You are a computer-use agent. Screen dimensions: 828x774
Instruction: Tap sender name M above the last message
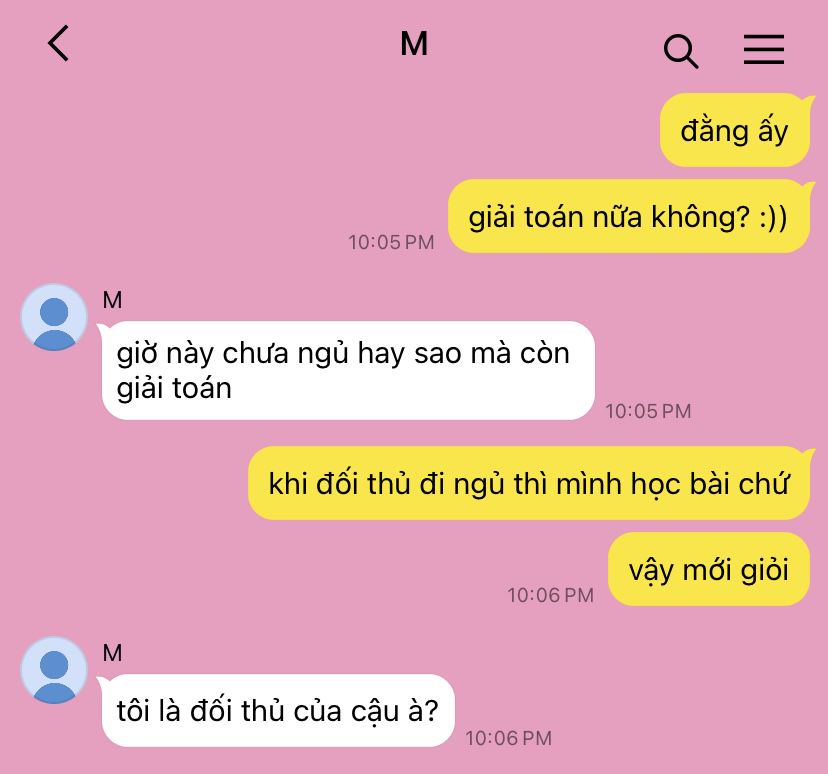pyautogui.click(x=112, y=654)
